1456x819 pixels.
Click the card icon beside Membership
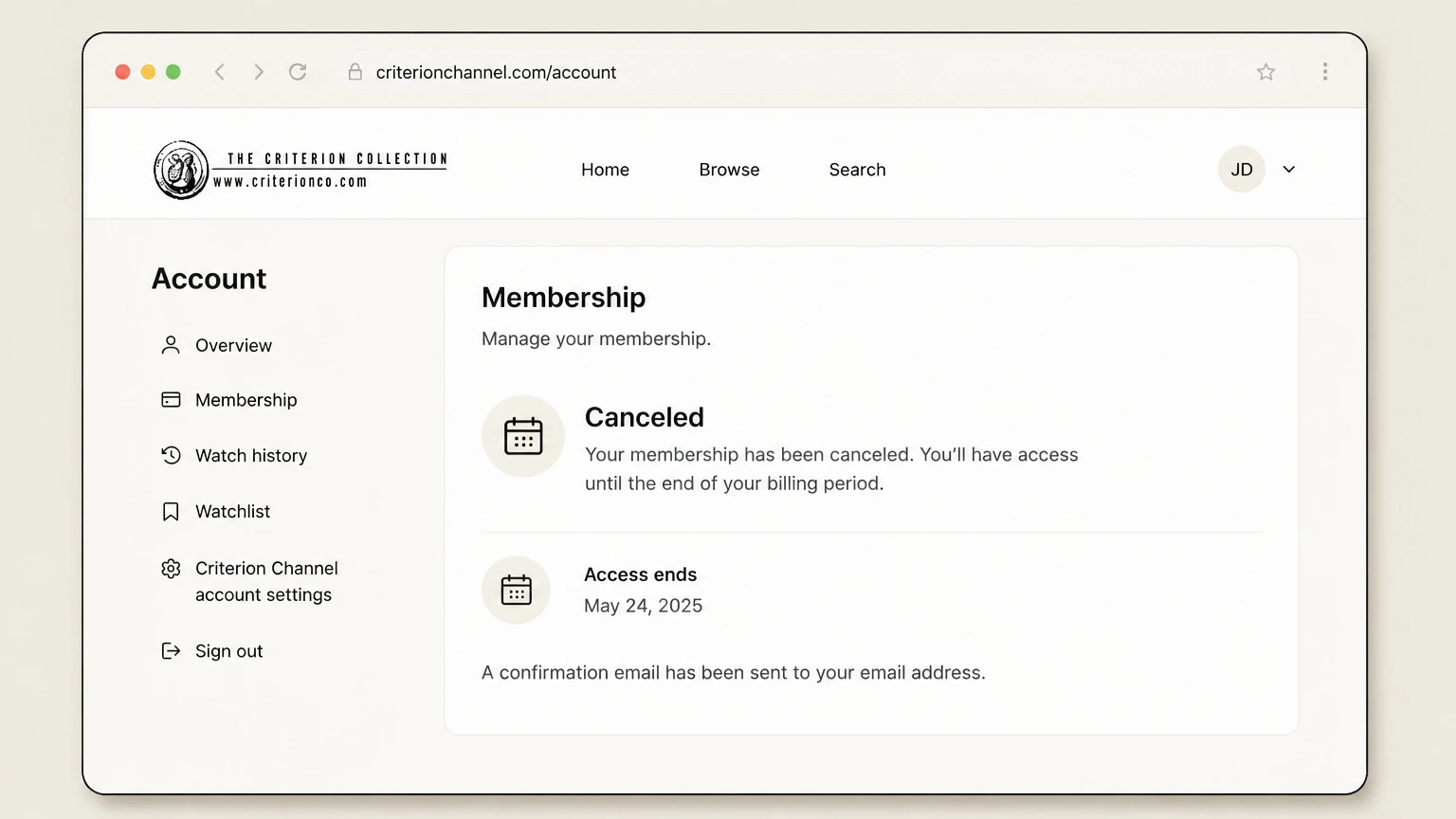[171, 400]
